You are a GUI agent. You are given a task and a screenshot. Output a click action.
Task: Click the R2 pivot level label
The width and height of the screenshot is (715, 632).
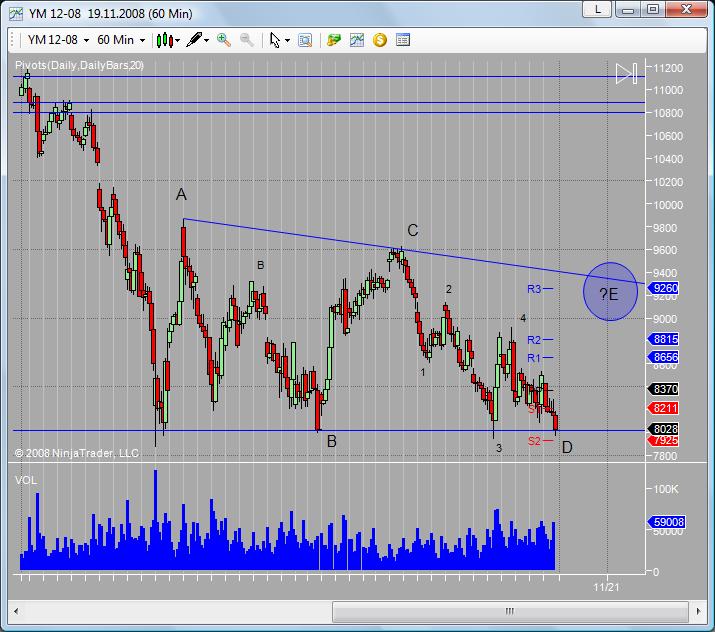tap(534, 340)
